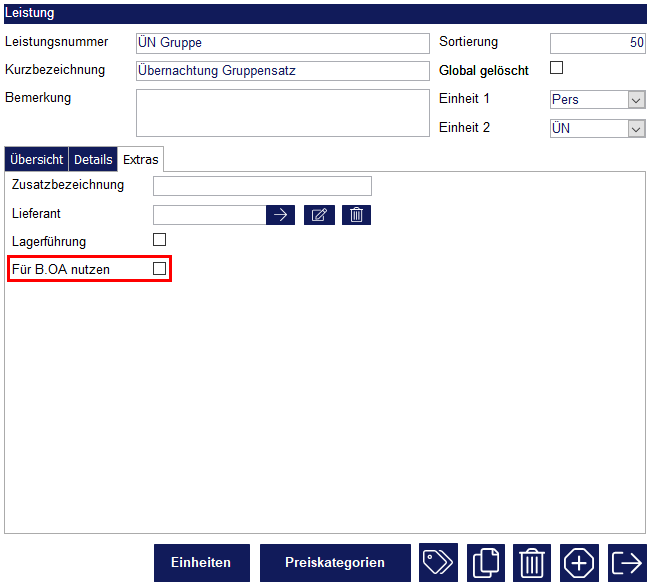The image size is (651, 586).
Task: Open the Einheit 1 dropdown
Action: coord(597,100)
